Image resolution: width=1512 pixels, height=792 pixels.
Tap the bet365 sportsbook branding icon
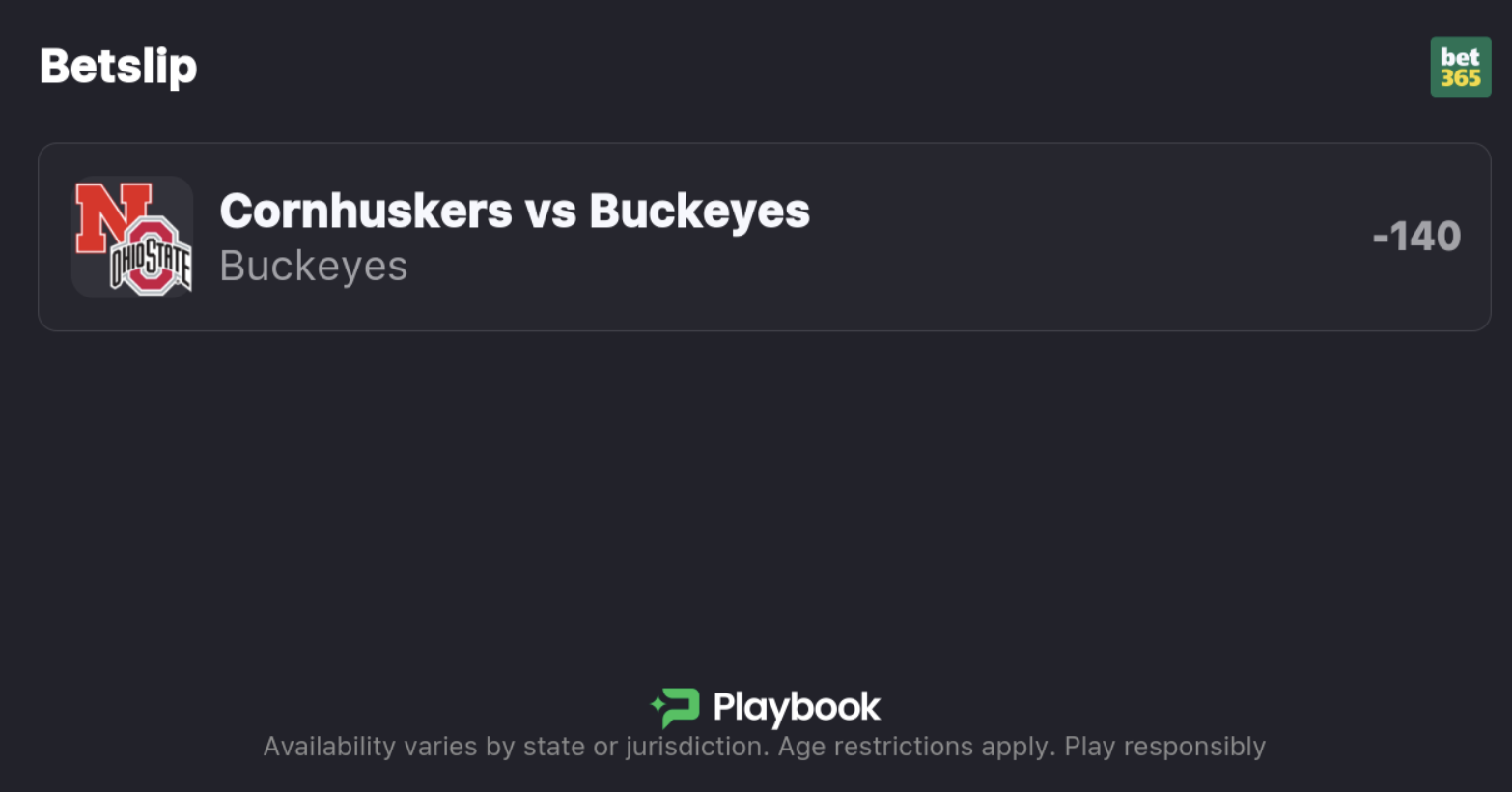(1460, 67)
